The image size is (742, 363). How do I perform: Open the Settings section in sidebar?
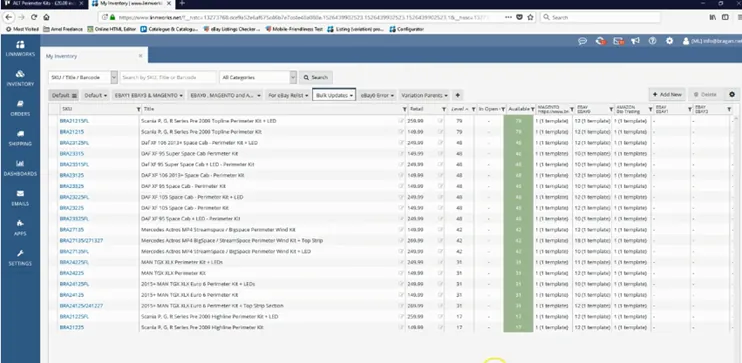point(20,257)
